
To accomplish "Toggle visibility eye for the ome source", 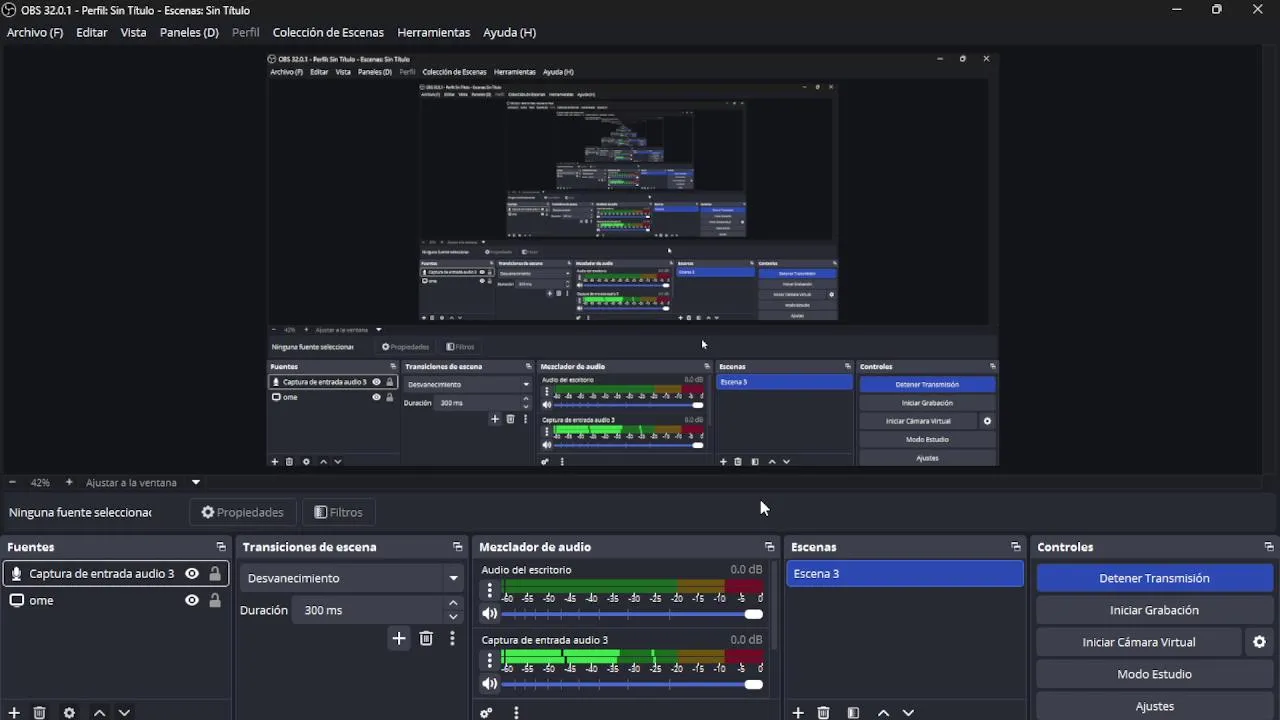I will (192, 600).
